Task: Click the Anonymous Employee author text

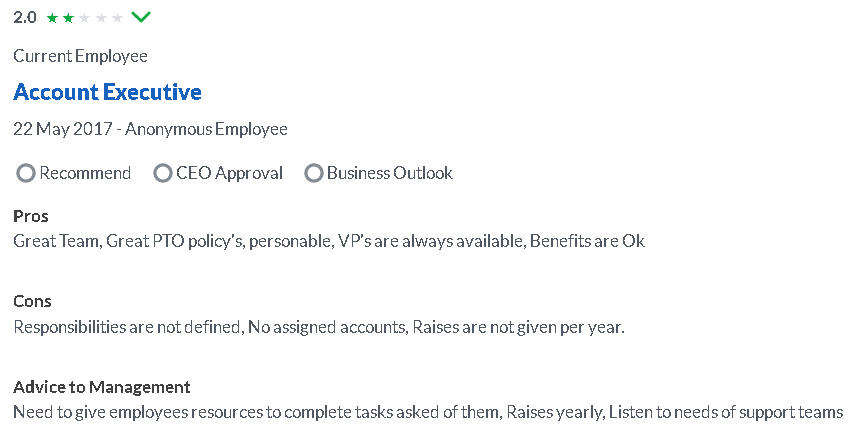Action: (206, 129)
